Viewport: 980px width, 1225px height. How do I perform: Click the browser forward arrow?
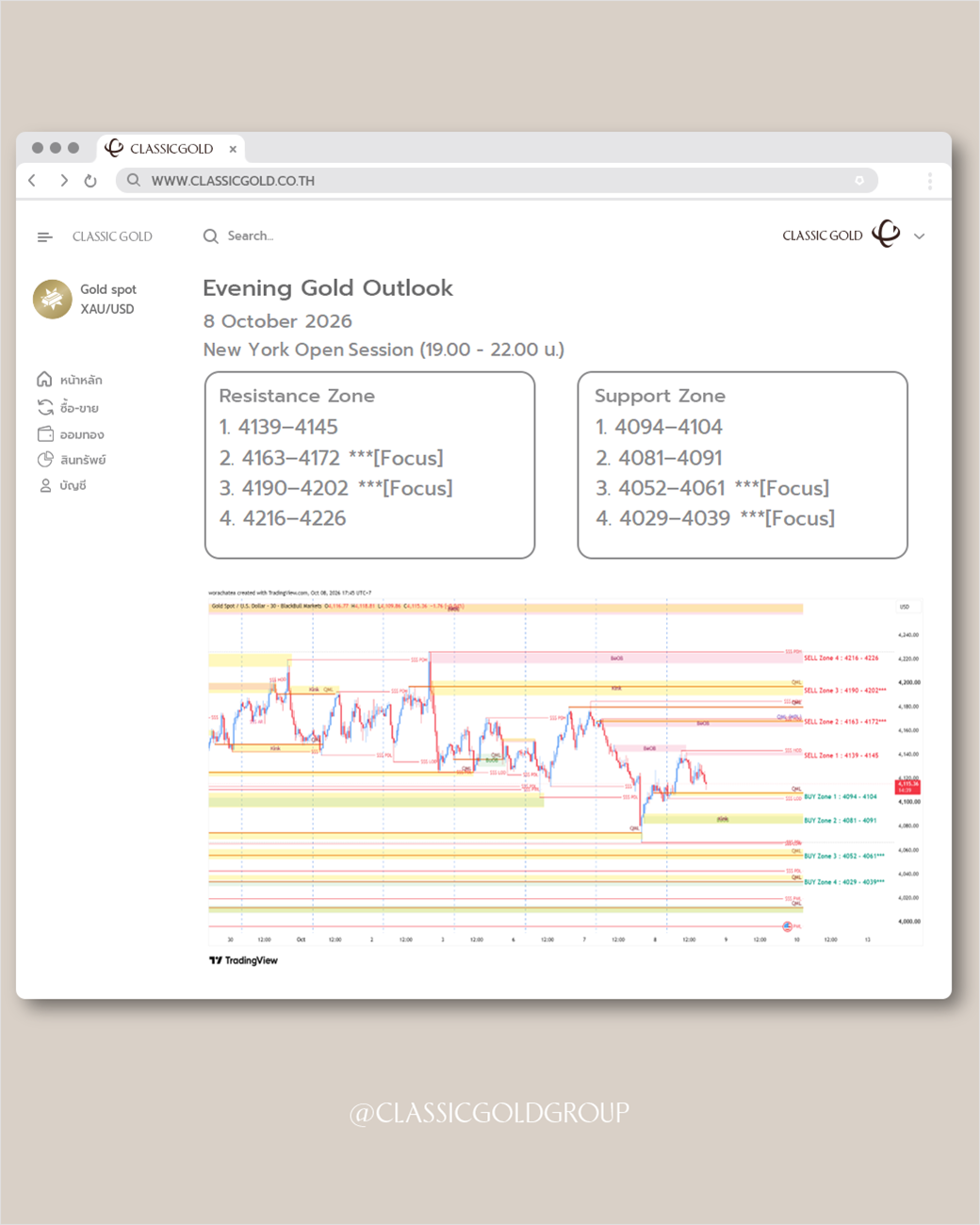coord(63,180)
